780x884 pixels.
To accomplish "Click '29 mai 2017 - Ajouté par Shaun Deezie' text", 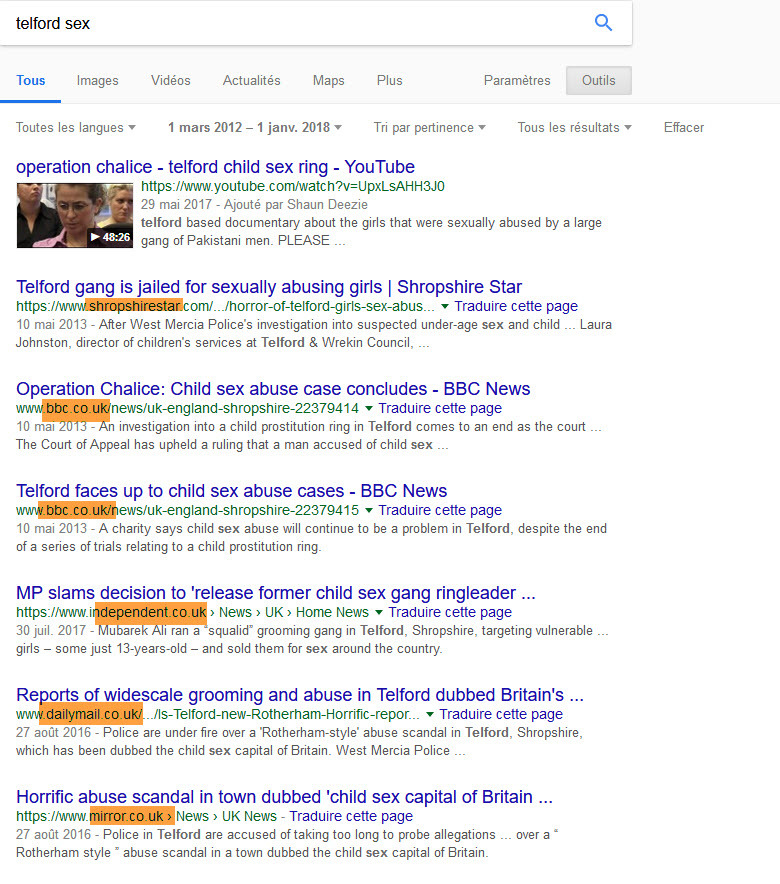I will [254, 204].
